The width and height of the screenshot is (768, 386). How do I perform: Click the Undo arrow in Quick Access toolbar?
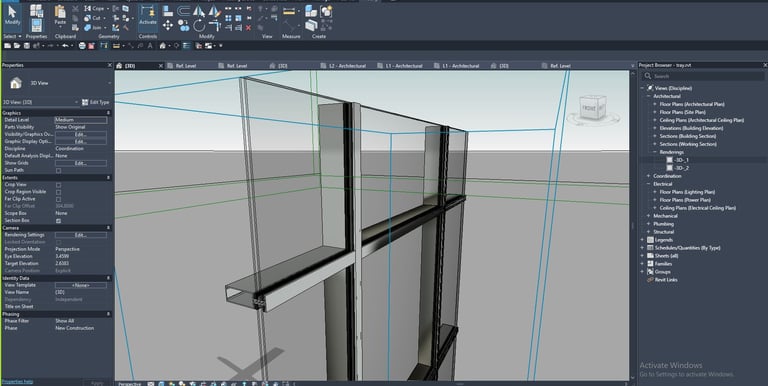tap(65, 46)
